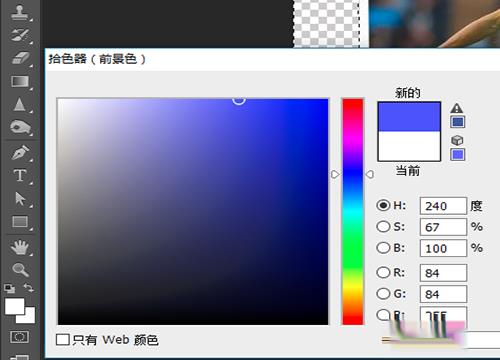Select the Zoom magnifier tool
The image size is (500, 360).
(x=20, y=270)
